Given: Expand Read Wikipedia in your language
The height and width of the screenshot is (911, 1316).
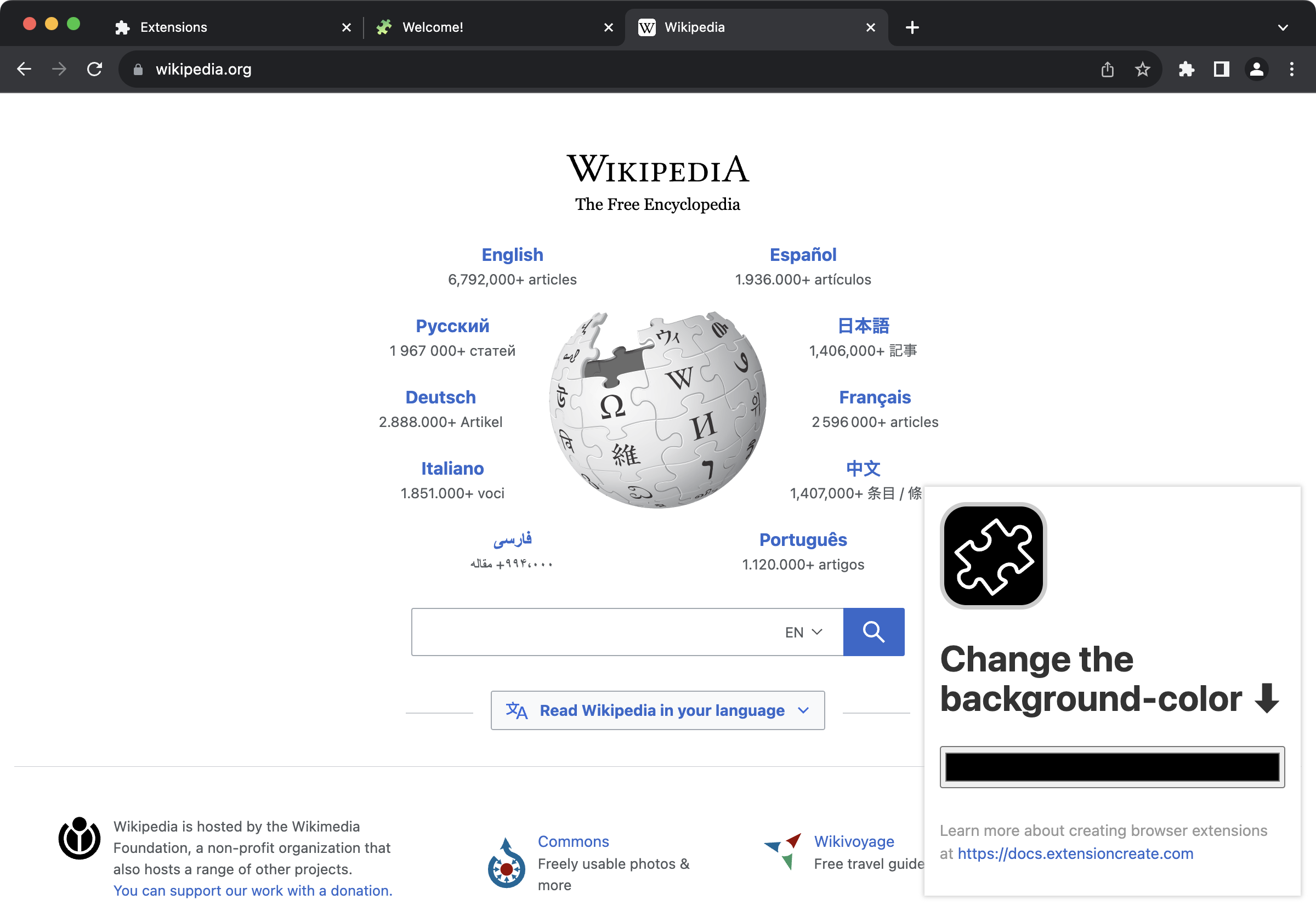Looking at the screenshot, I should (x=657, y=710).
